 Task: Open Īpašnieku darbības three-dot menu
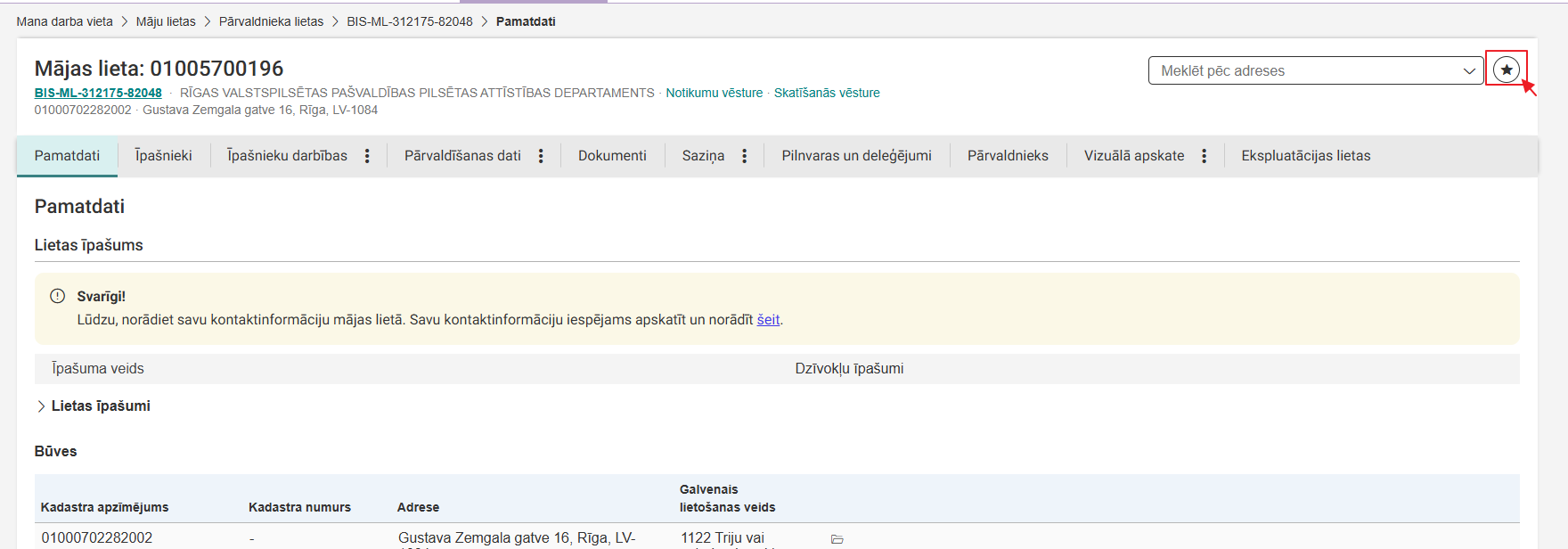[x=367, y=156]
